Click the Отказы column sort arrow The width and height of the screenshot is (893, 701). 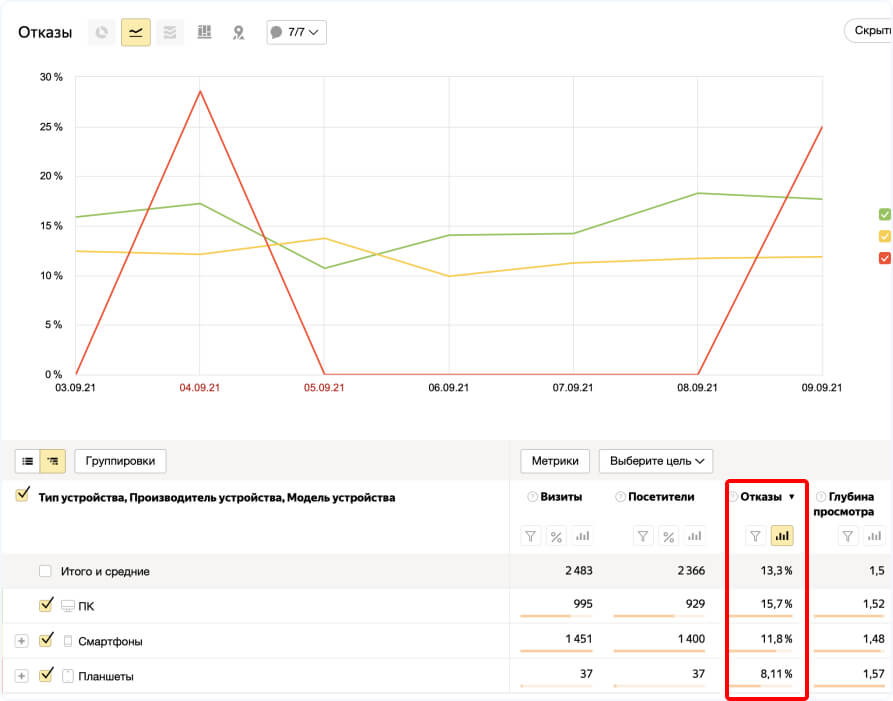click(x=792, y=497)
